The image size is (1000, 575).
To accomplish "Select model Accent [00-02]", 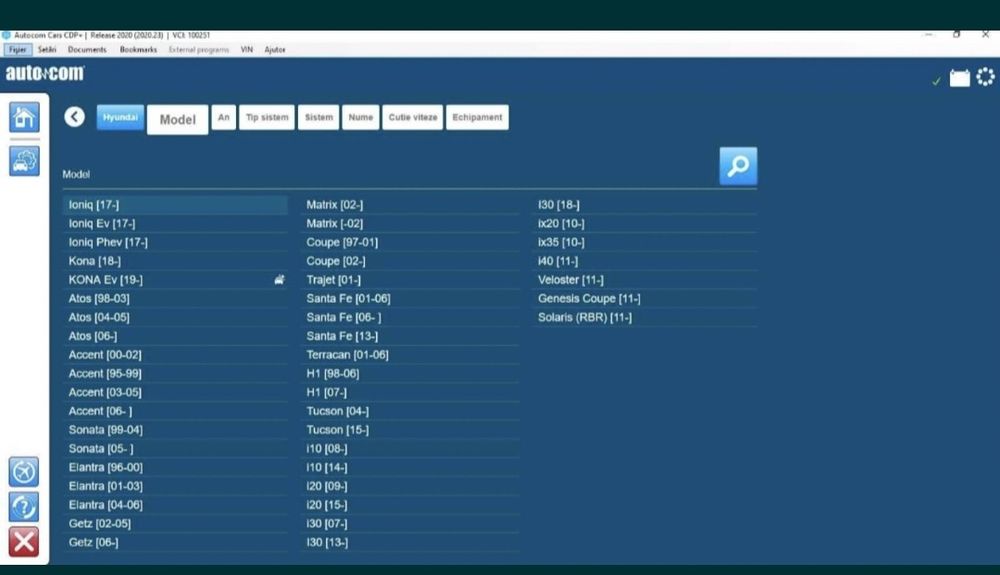I will pyautogui.click(x=175, y=355).
